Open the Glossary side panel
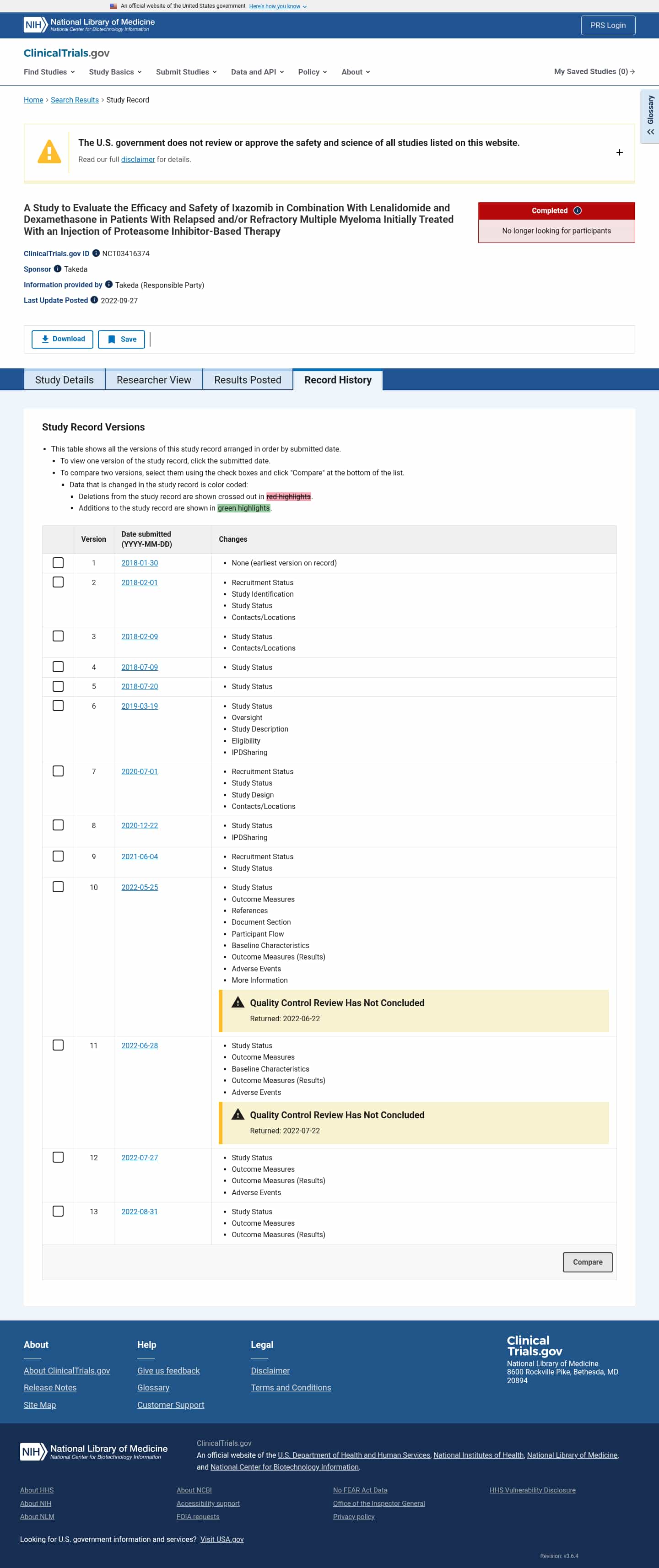 pos(650,116)
